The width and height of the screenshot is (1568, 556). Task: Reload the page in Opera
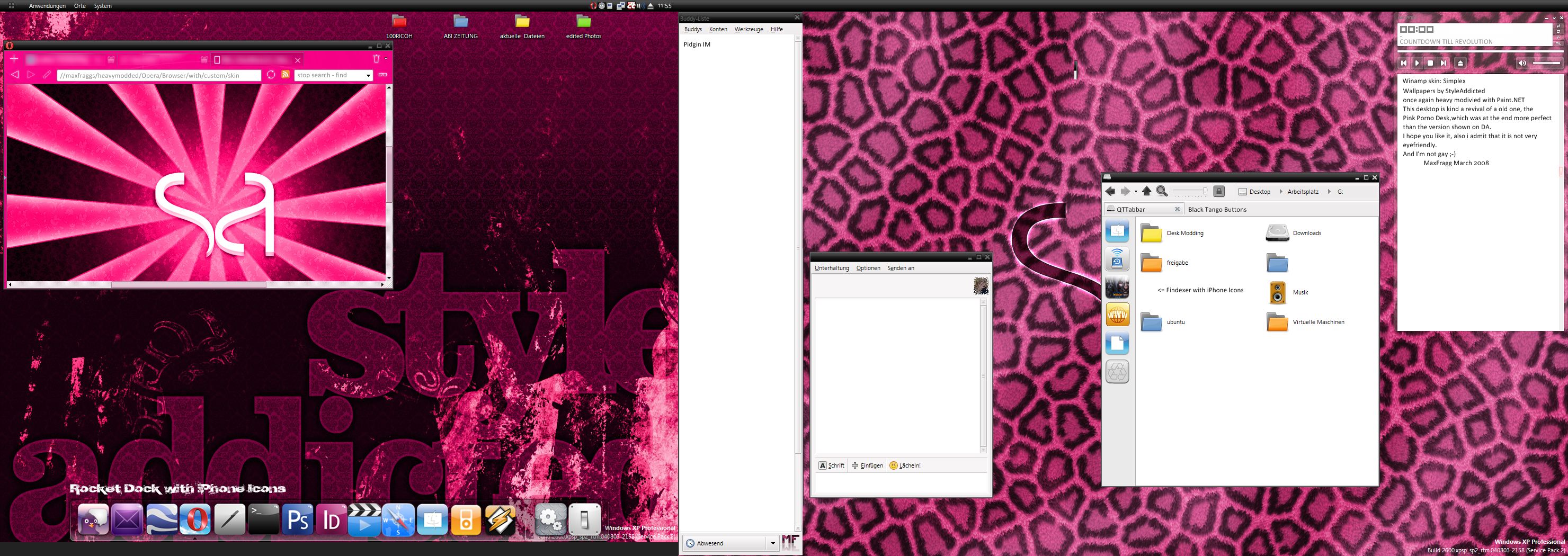(271, 75)
